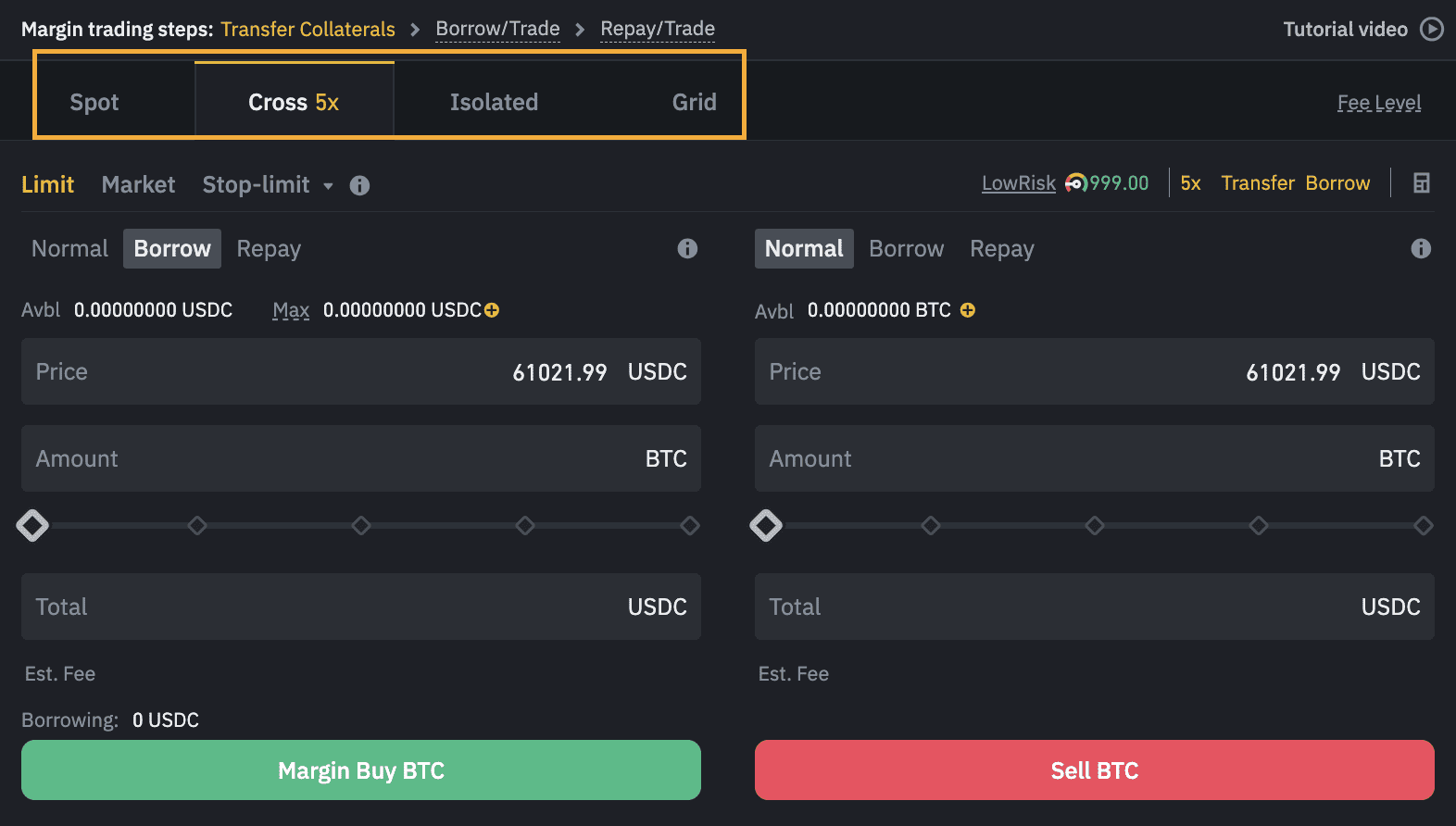Click the risk gauge icon beside 999.00

coord(1076,183)
